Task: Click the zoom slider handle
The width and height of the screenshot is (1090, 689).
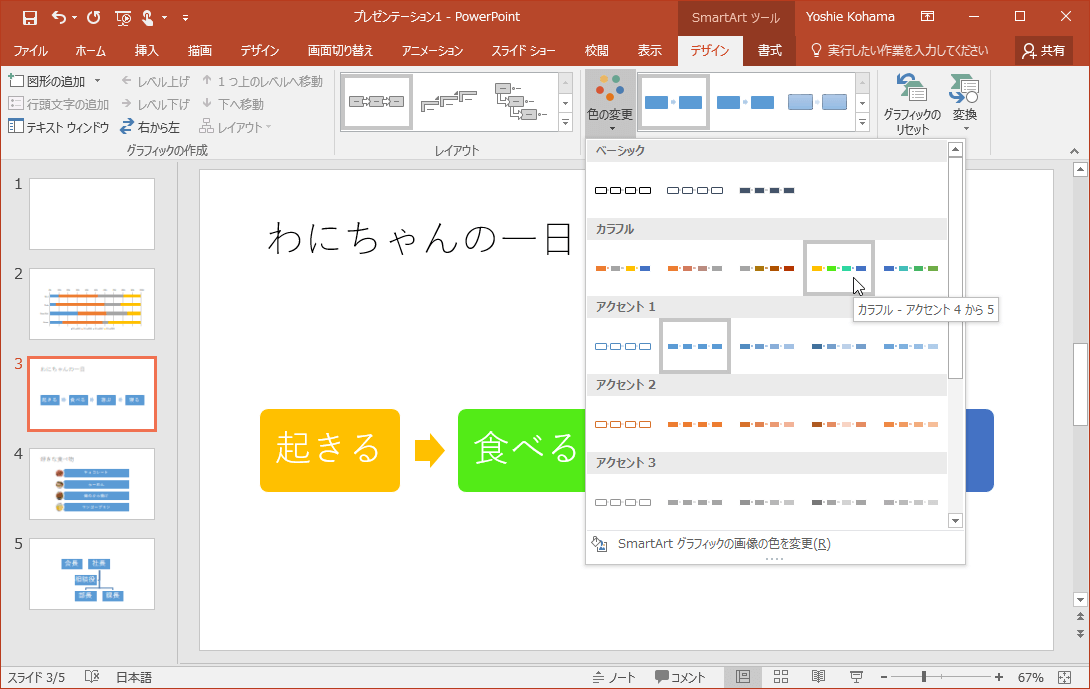Action: [924, 677]
